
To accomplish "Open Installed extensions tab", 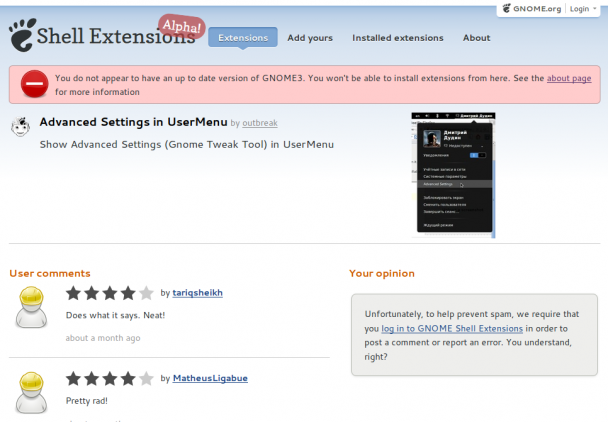I will coord(397,38).
